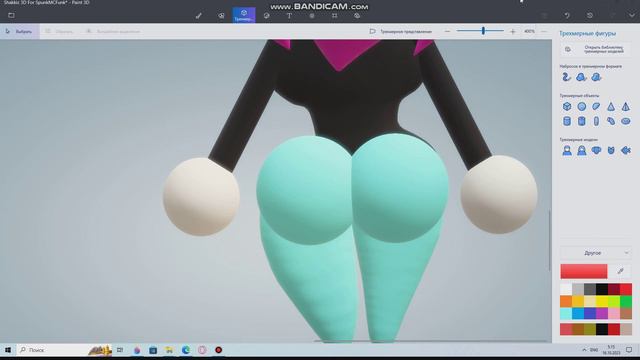Open the Windows Start menu
The image size is (640, 360).
click(x=8, y=350)
